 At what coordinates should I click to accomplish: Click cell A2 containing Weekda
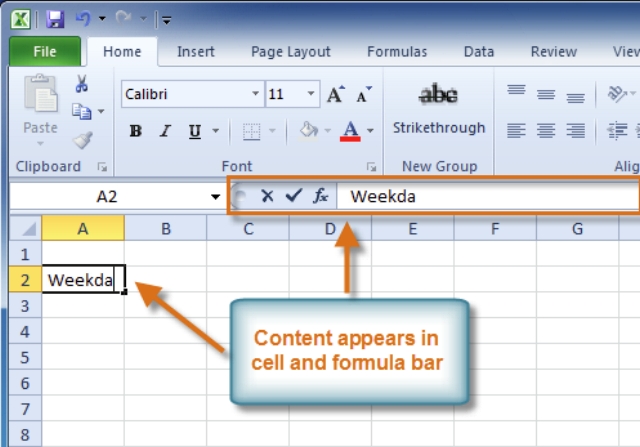[83, 280]
